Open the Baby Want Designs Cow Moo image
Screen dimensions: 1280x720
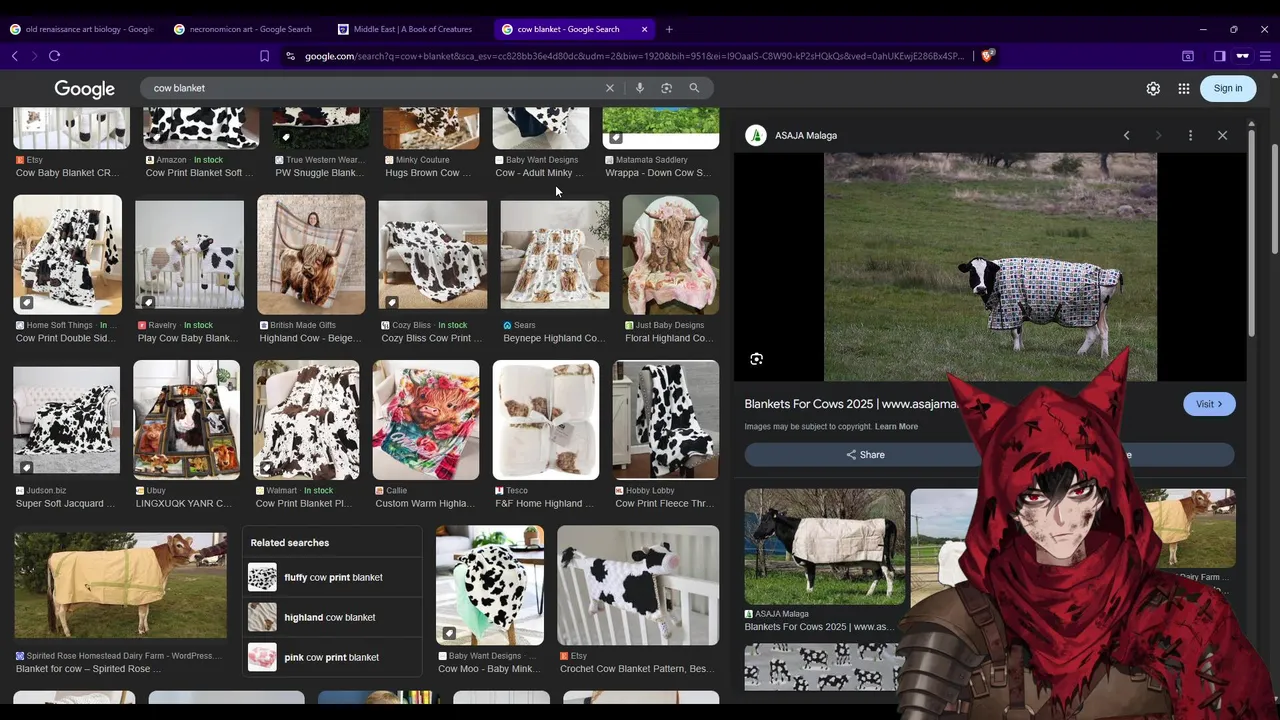490,585
